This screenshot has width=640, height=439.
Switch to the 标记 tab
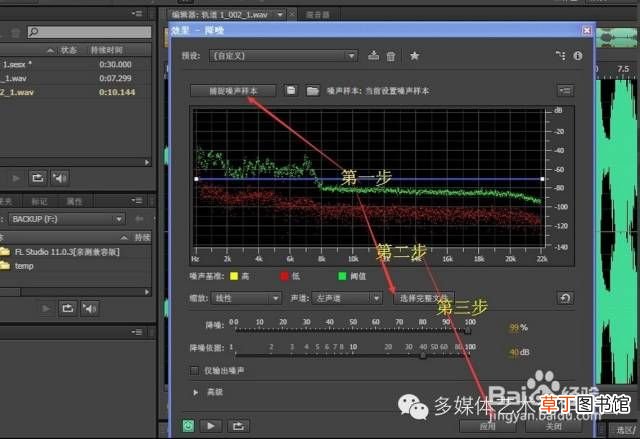point(40,201)
